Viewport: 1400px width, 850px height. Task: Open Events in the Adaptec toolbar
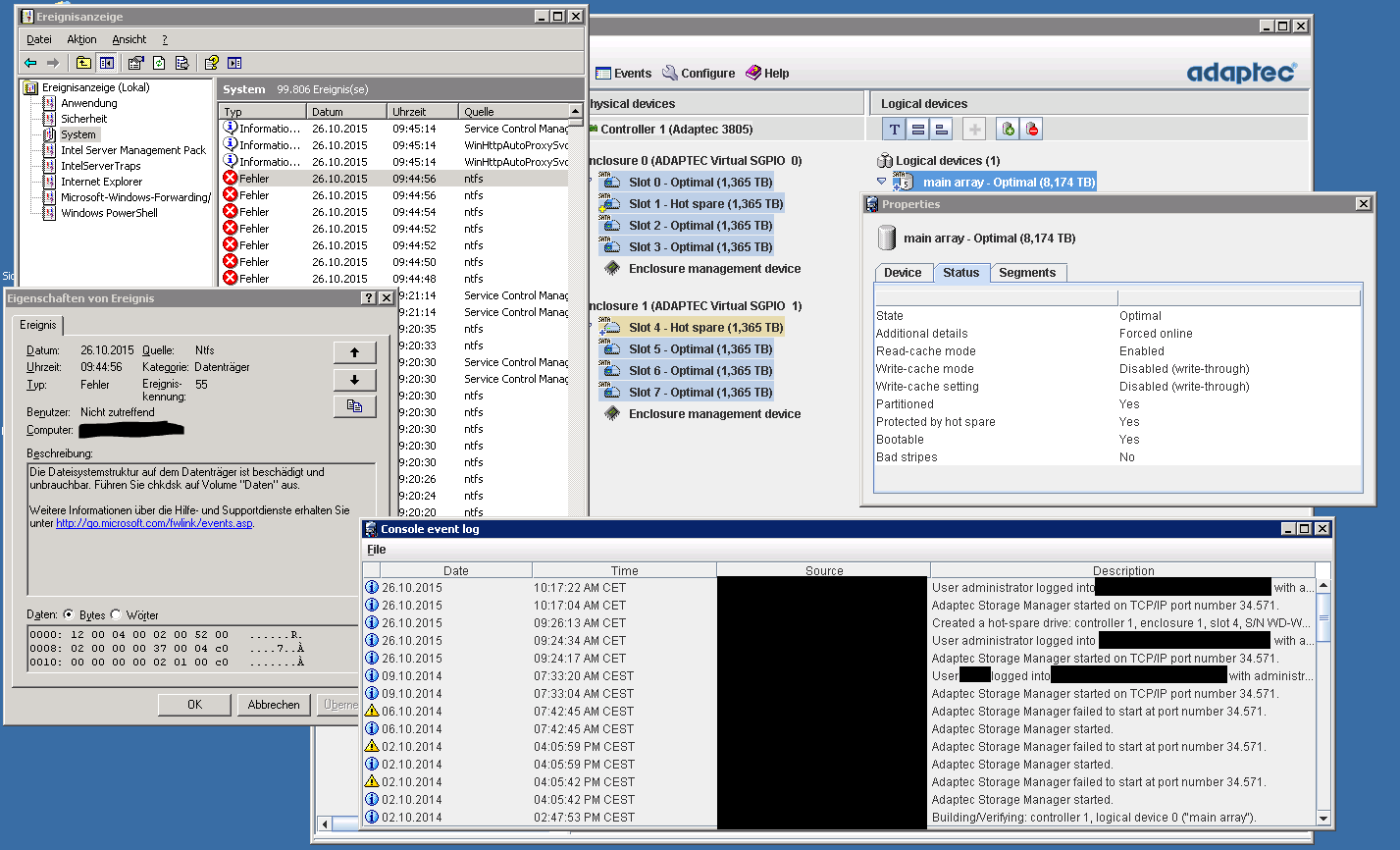[623, 74]
